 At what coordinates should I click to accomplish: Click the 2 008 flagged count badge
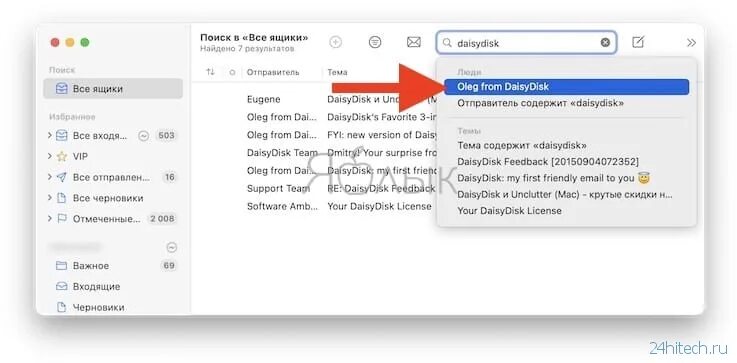click(x=162, y=219)
